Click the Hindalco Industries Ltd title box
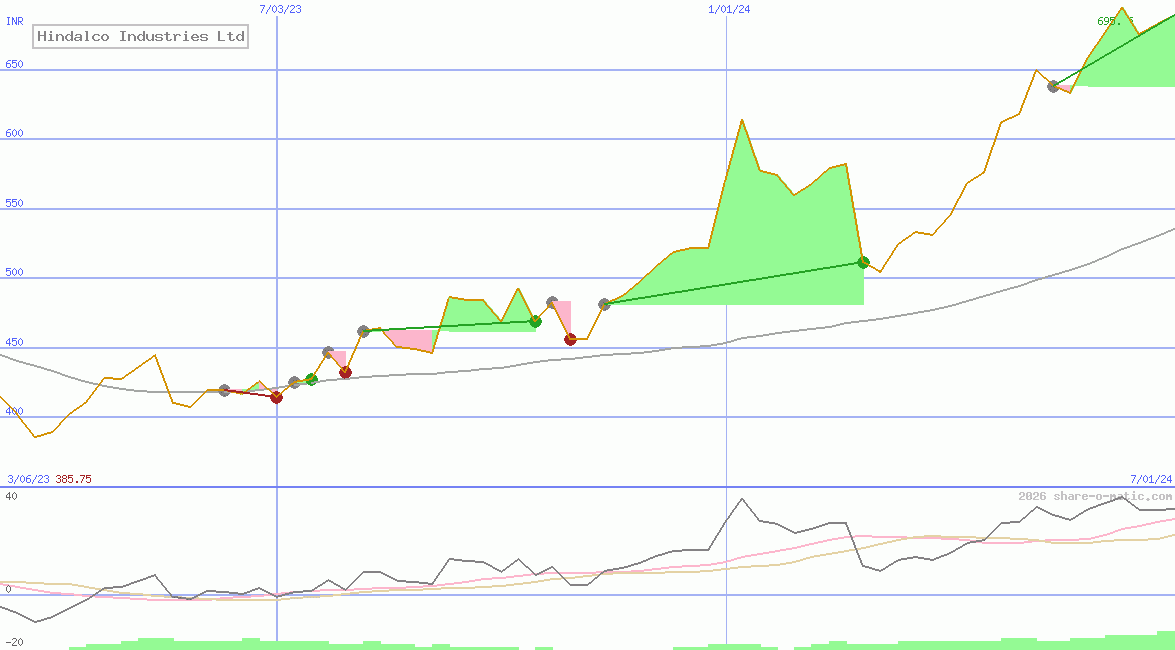1175x650 pixels. 140,36
